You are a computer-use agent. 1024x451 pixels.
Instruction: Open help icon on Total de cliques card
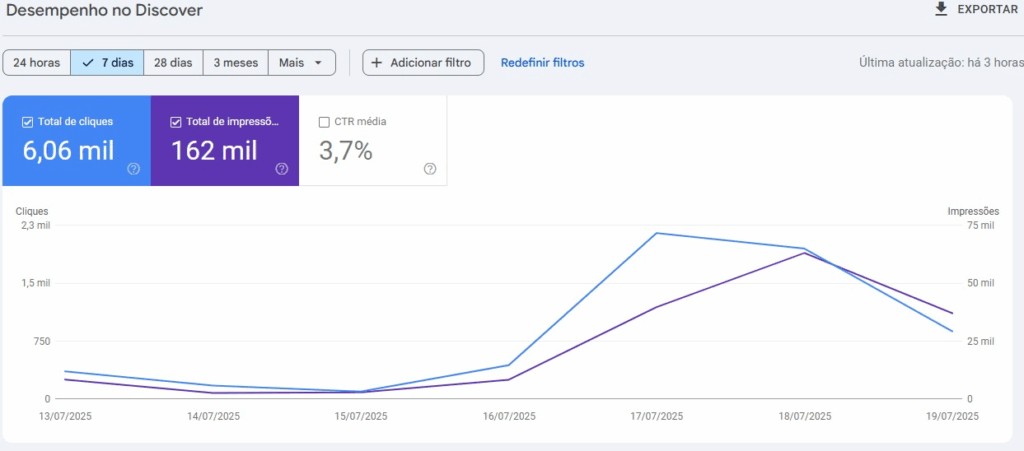[133, 169]
